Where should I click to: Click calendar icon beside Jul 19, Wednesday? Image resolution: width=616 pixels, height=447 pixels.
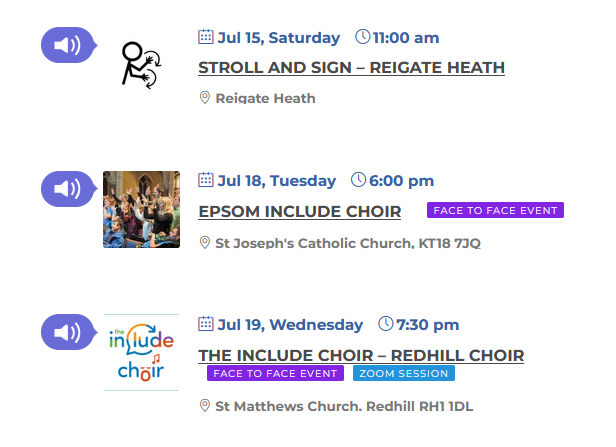click(206, 324)
